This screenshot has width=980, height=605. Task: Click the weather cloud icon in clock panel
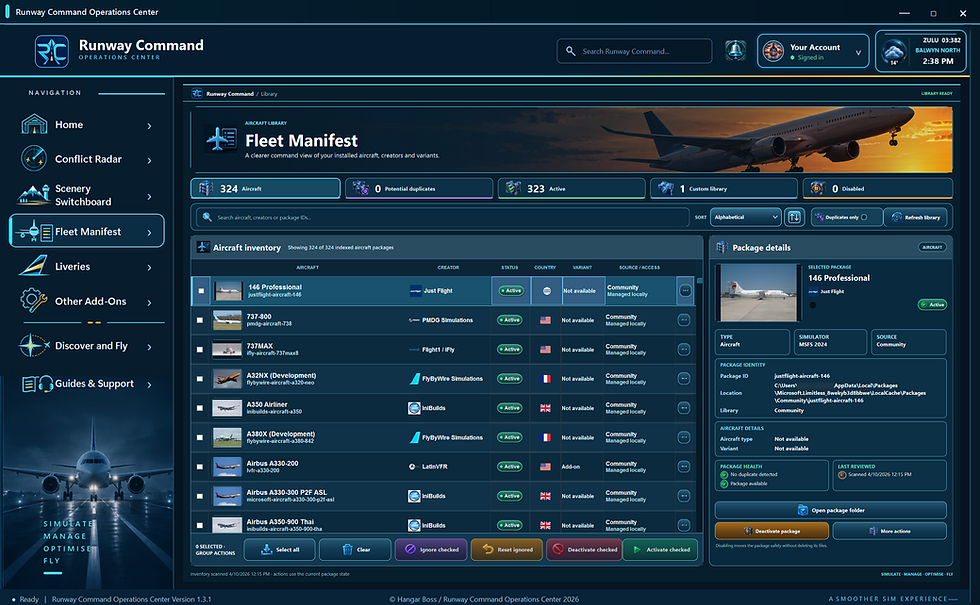coord(894,52)
